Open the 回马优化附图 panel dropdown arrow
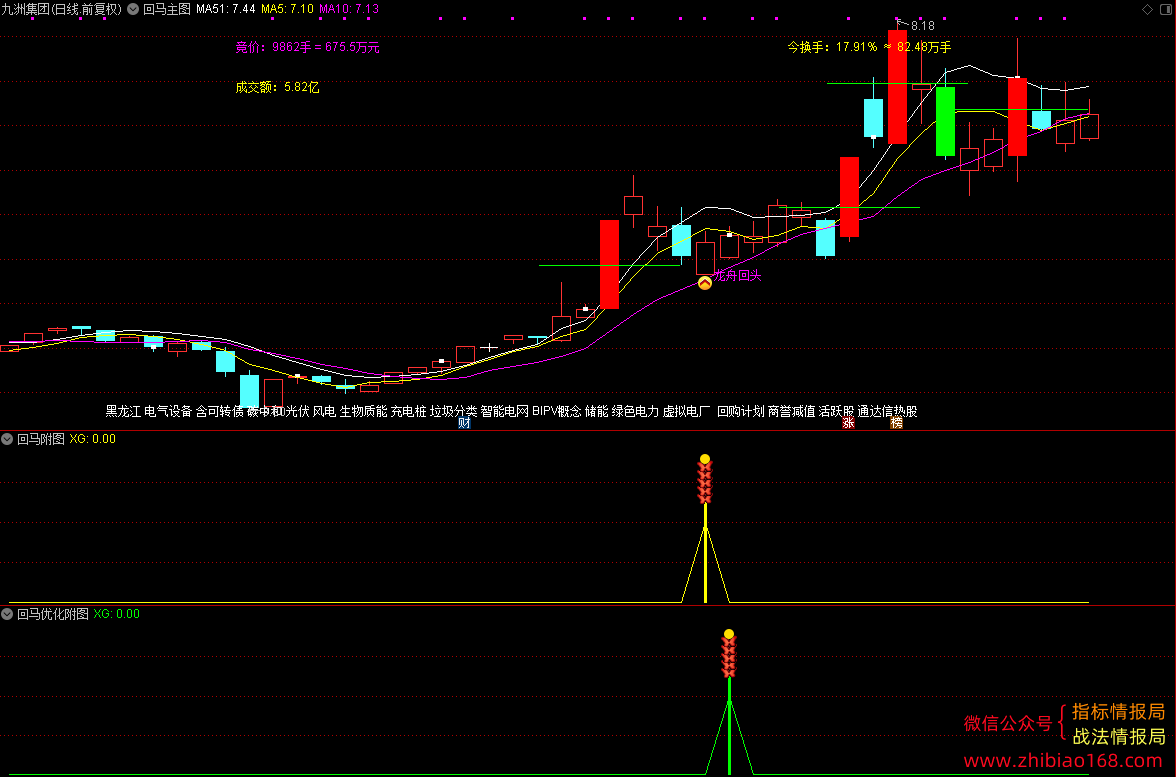 (7, 614)
